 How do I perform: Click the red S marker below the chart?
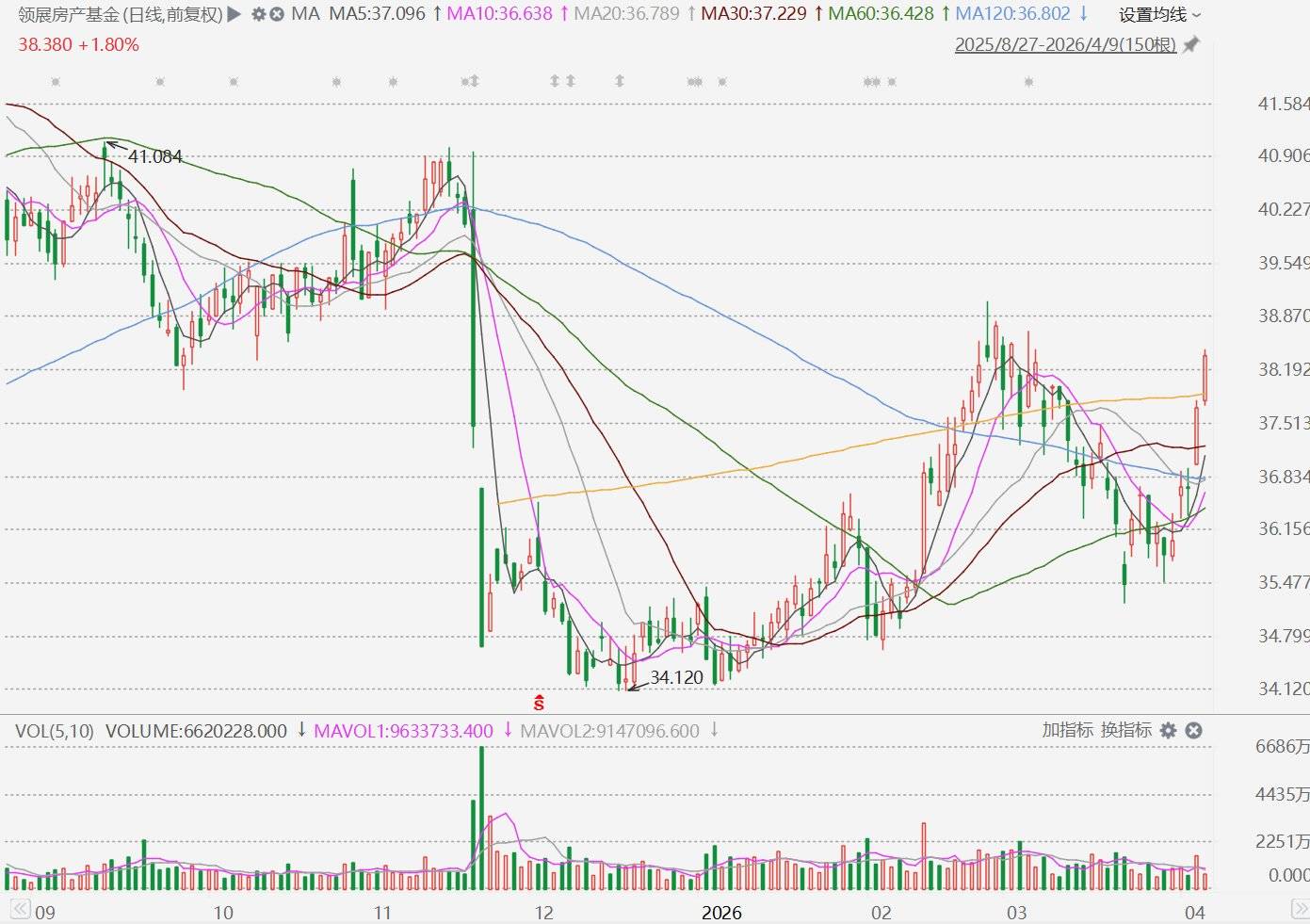(539, 703)
